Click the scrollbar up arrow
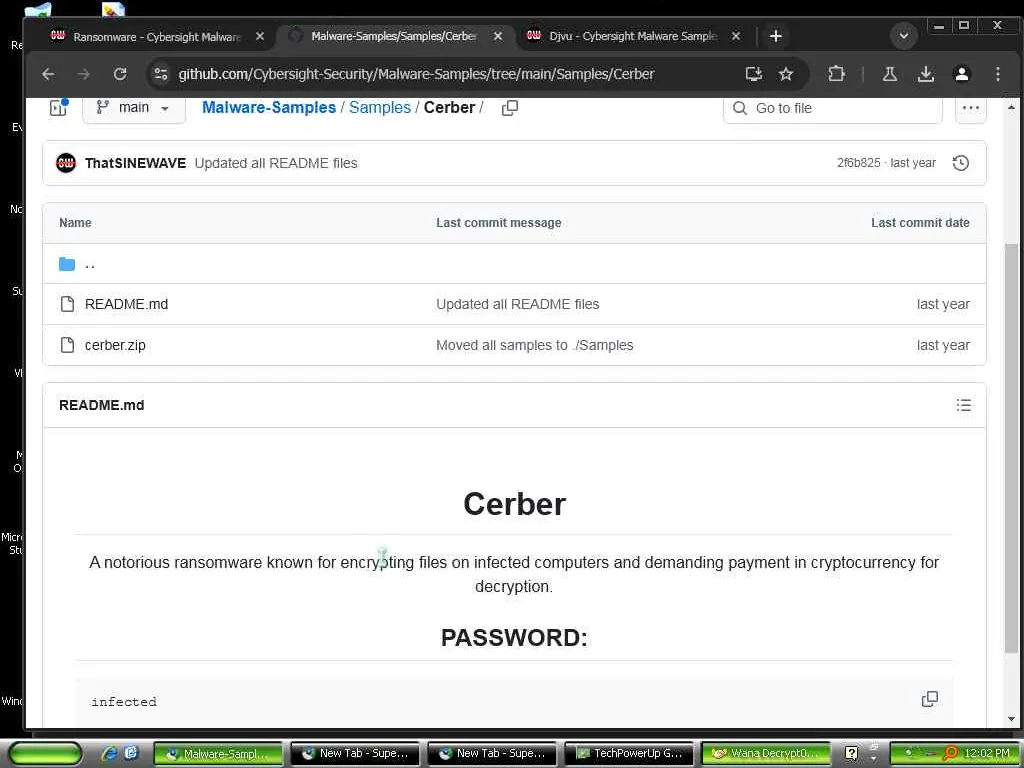 coord(1011,106)
